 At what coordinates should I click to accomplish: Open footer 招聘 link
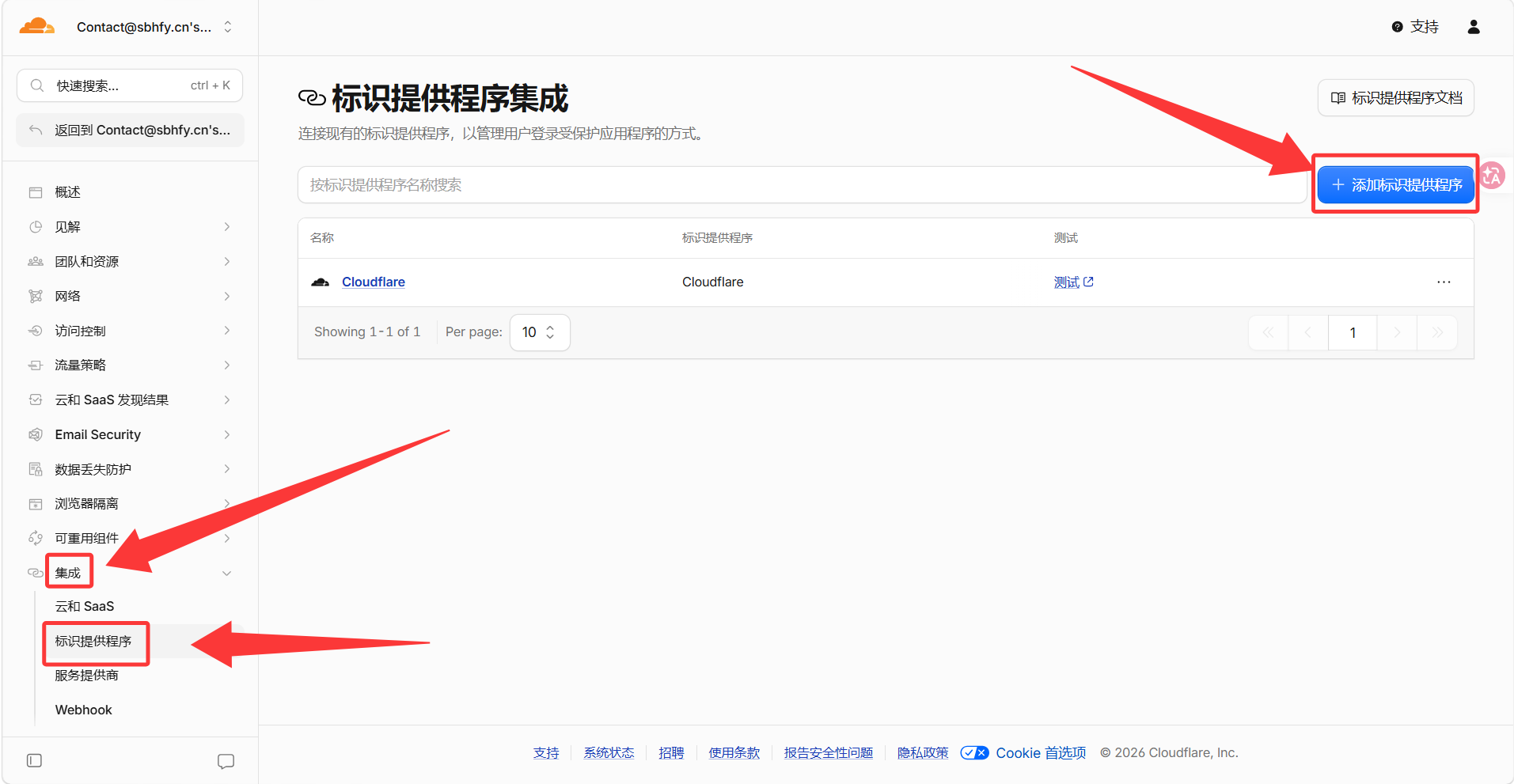pos(671,752)
